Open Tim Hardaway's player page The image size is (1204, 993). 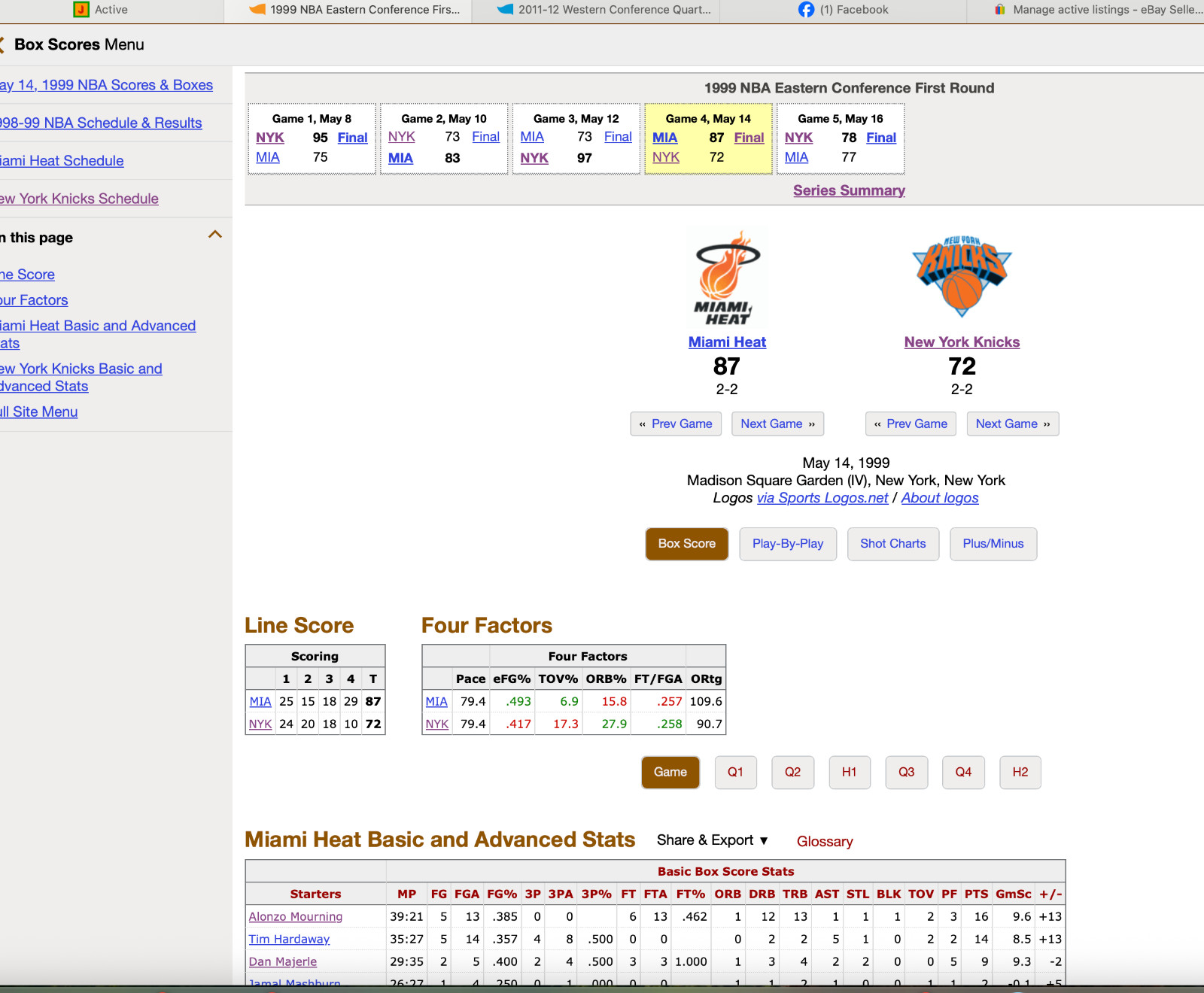[x=289, y=940]
